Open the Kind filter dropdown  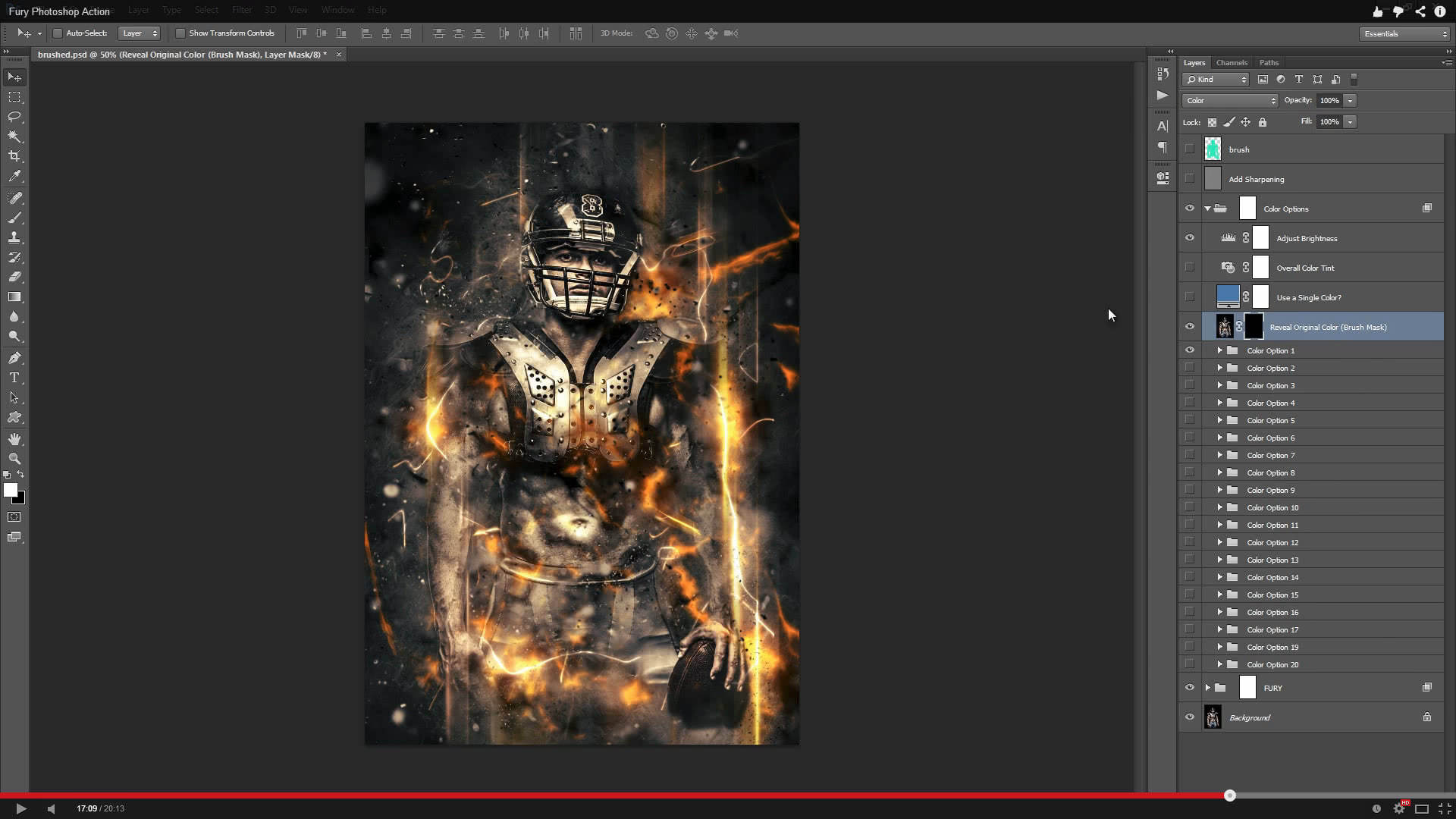(1216, 80)
